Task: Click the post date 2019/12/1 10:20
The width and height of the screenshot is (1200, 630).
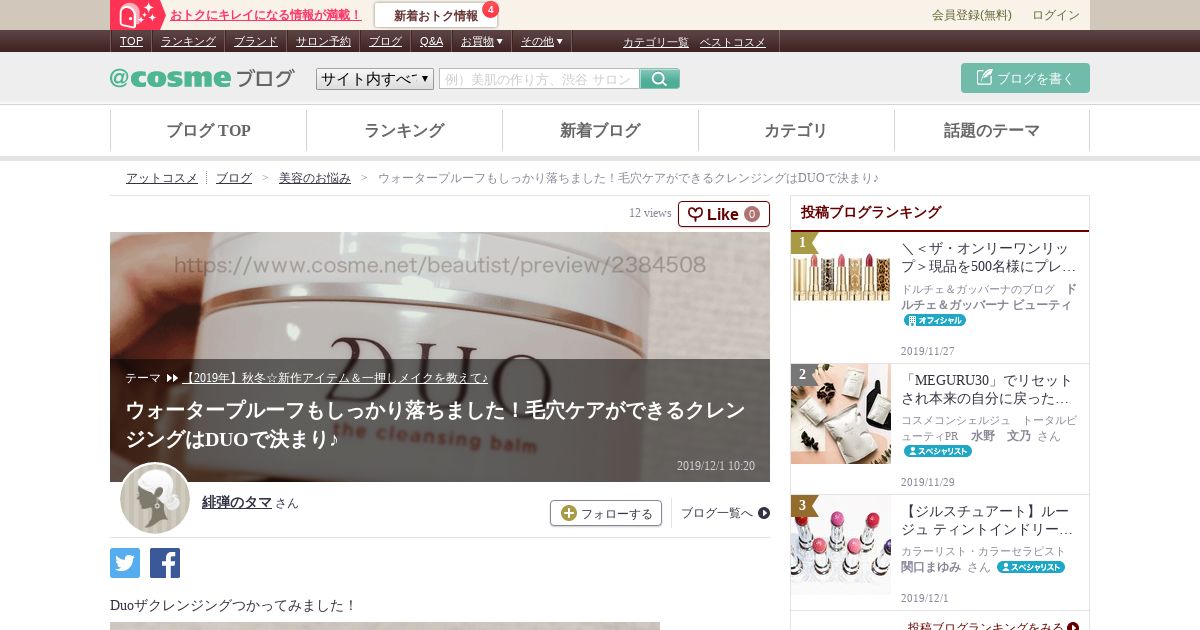Action: pos(716,466)
